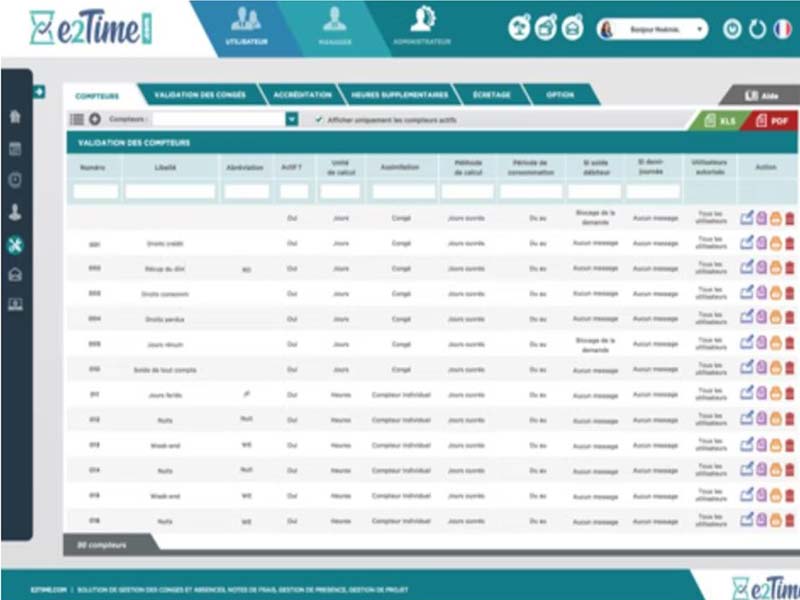This screenshot has height=600, width=800.
Task: Click the Unité de calcul filter field
Action: tap(340, 191)
